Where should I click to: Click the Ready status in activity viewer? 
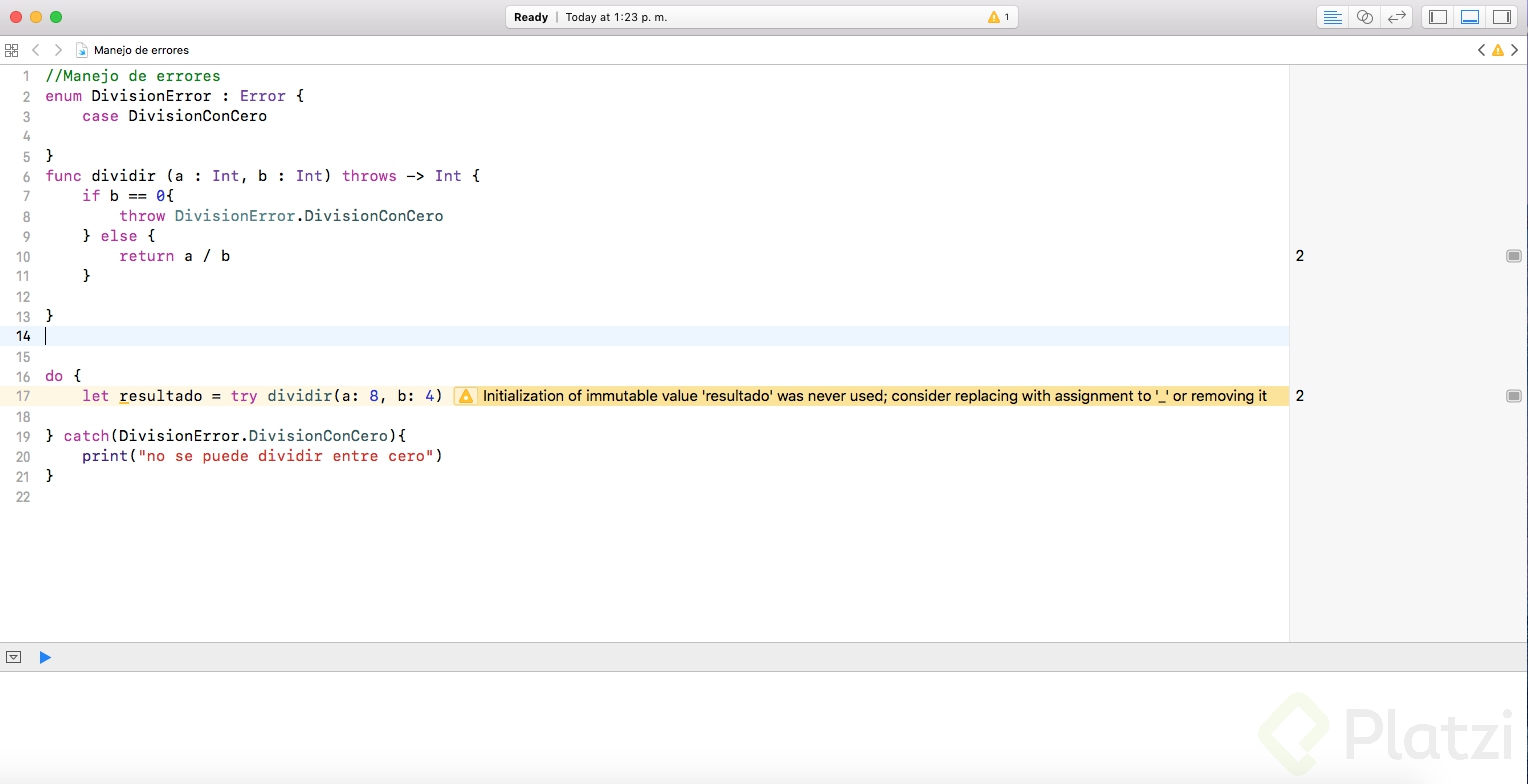point(531,17)
